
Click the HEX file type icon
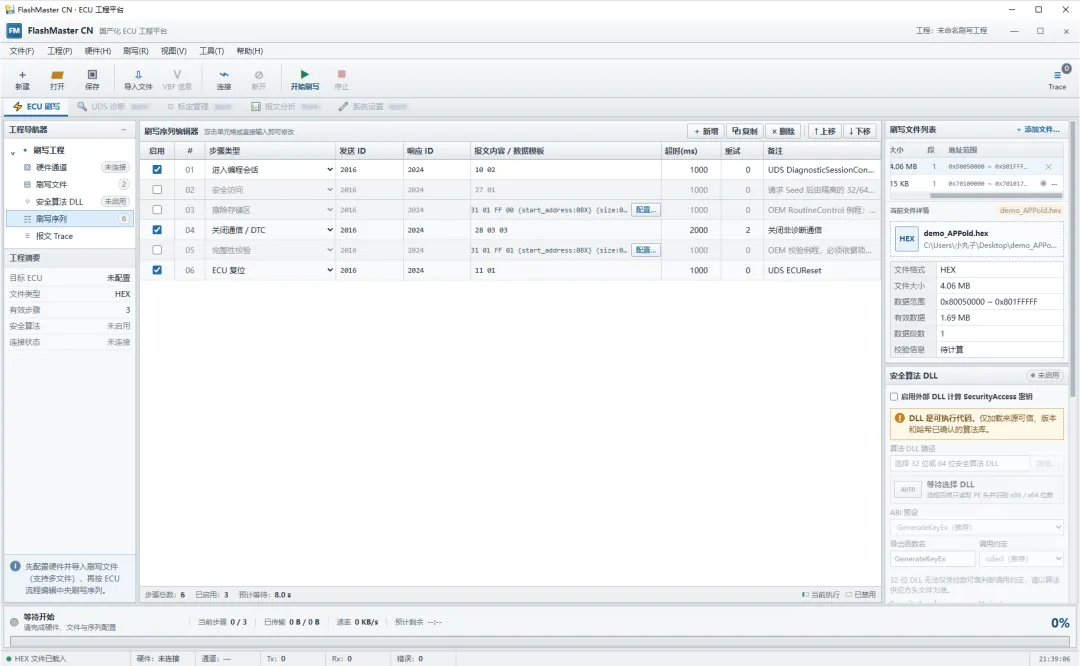coord(907,239)
